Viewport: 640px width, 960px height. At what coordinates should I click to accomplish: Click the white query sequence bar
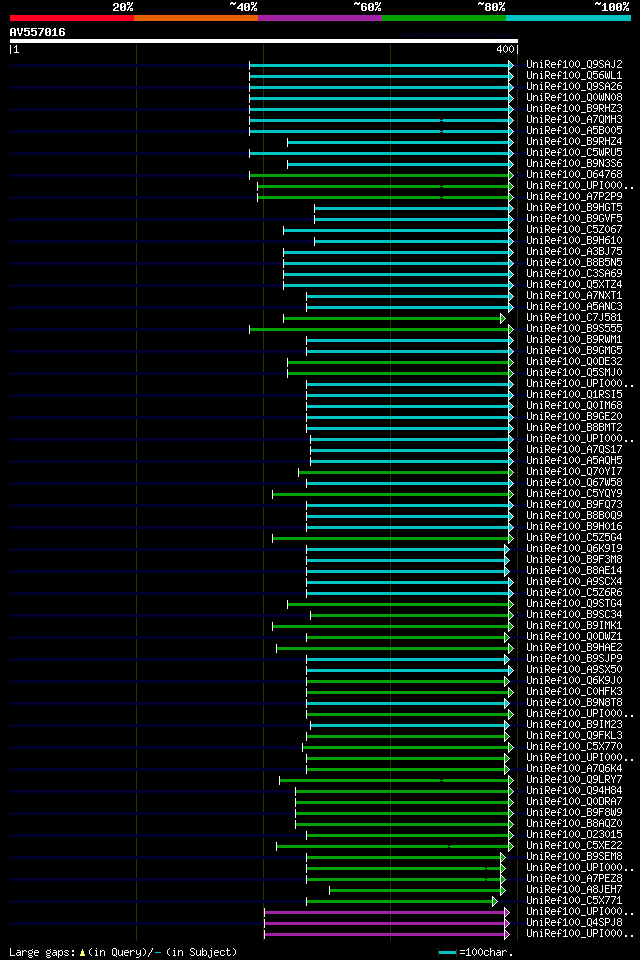click(x=264, y=41)
